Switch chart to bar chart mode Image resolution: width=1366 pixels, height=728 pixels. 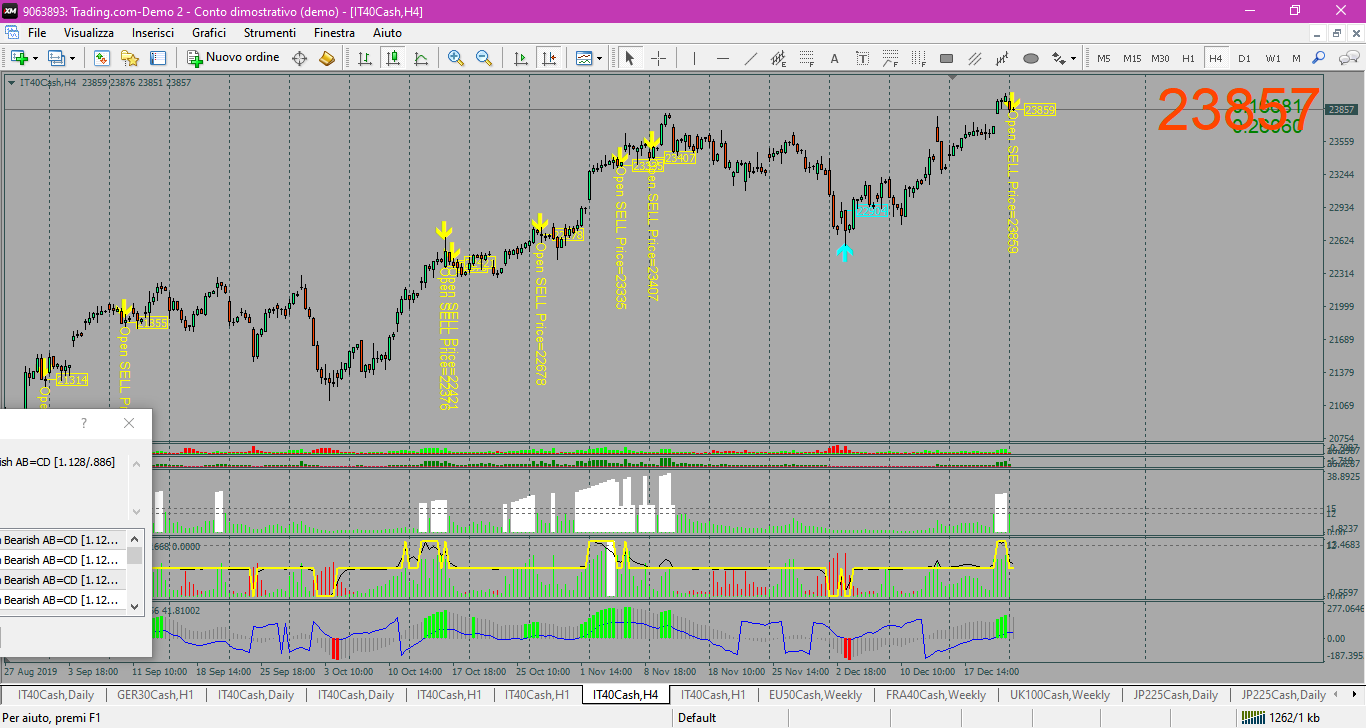(x=365, y=58)
